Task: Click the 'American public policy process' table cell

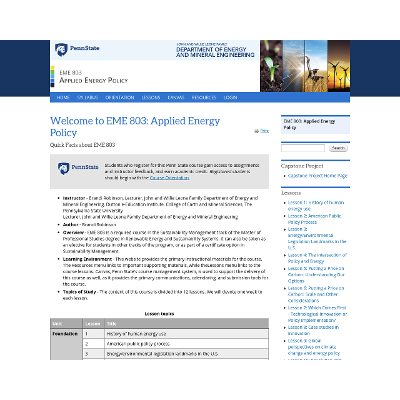Action: click(x=187, y=344)
